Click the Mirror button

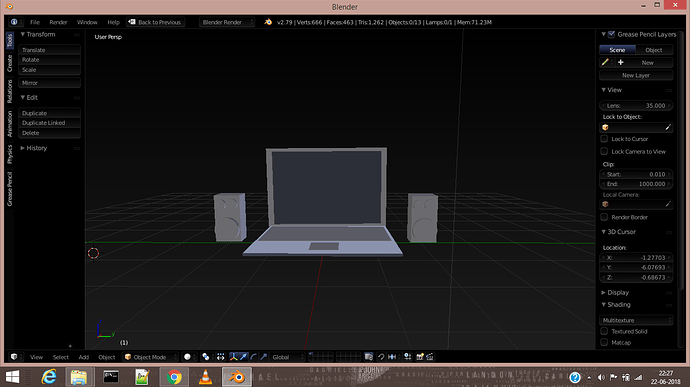49,83
